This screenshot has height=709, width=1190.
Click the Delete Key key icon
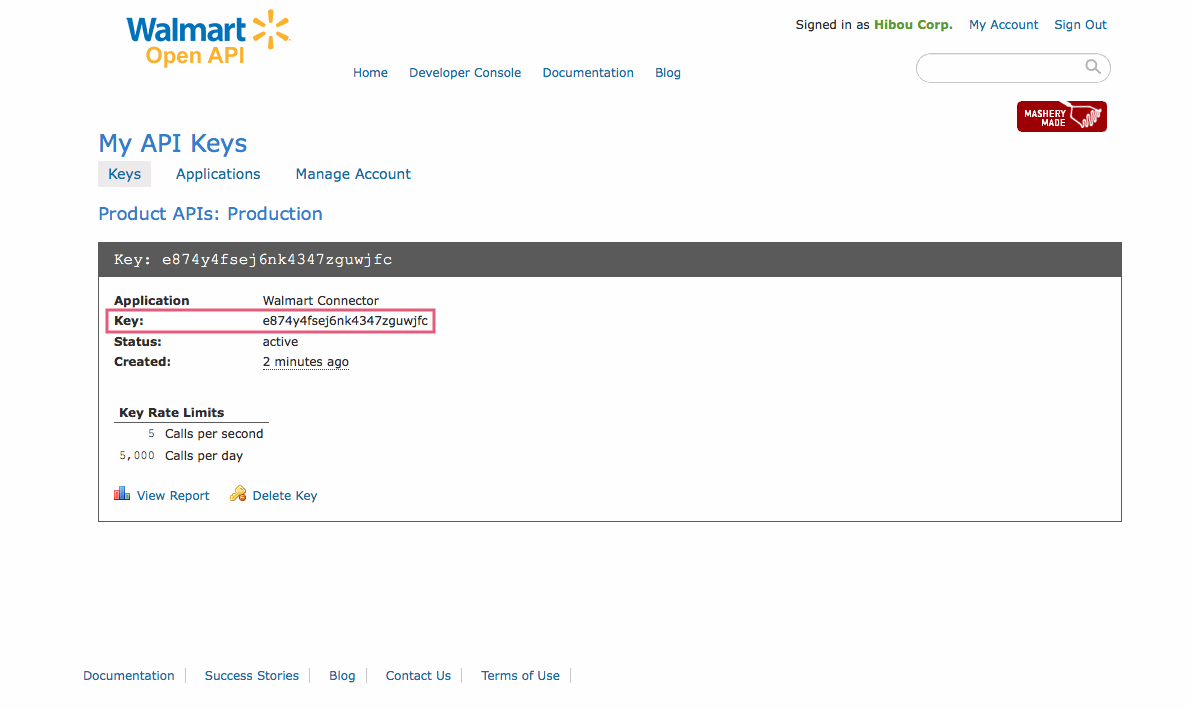point(238,494)
